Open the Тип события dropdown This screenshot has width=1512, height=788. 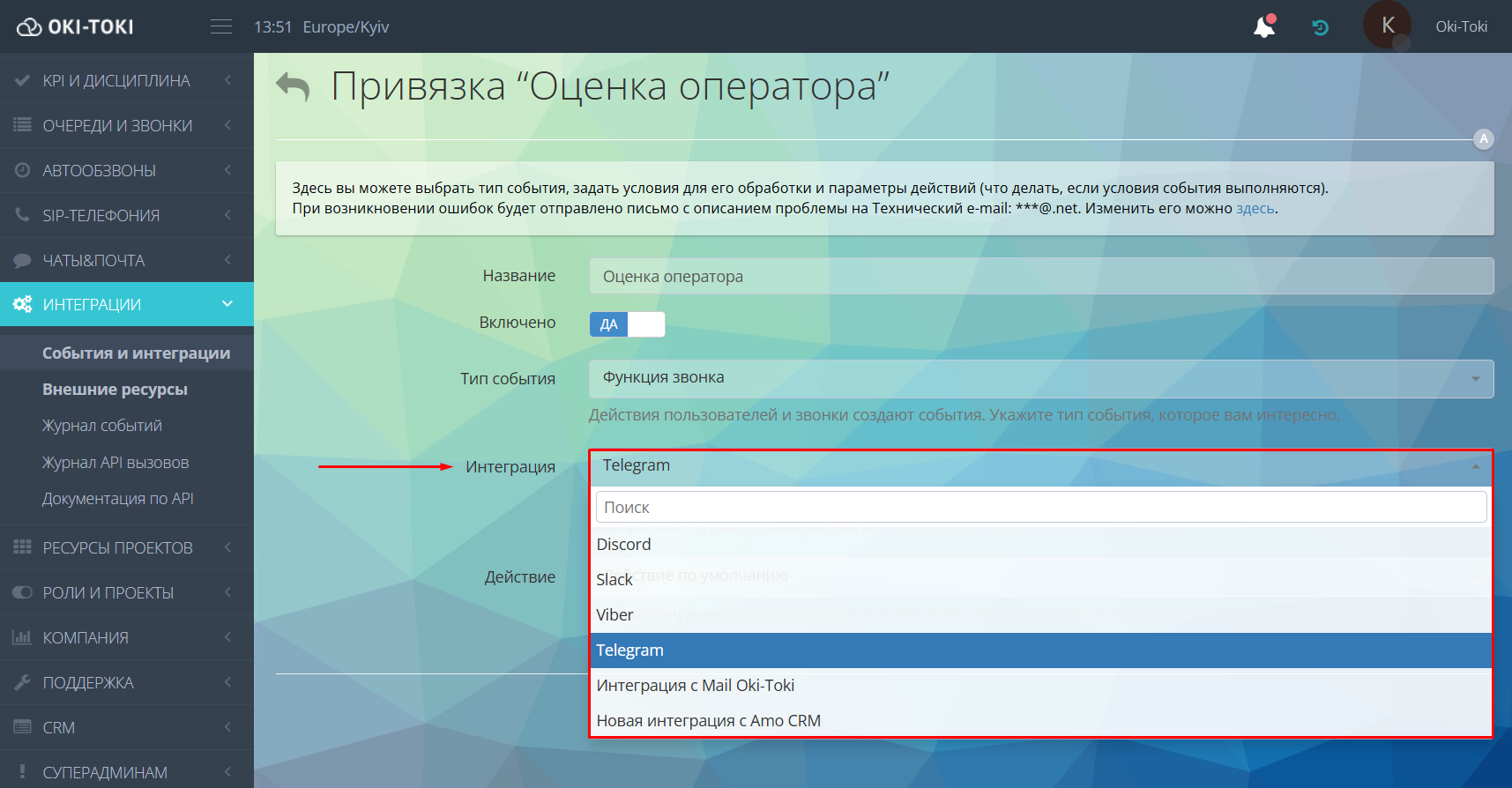pos(1041,378)
